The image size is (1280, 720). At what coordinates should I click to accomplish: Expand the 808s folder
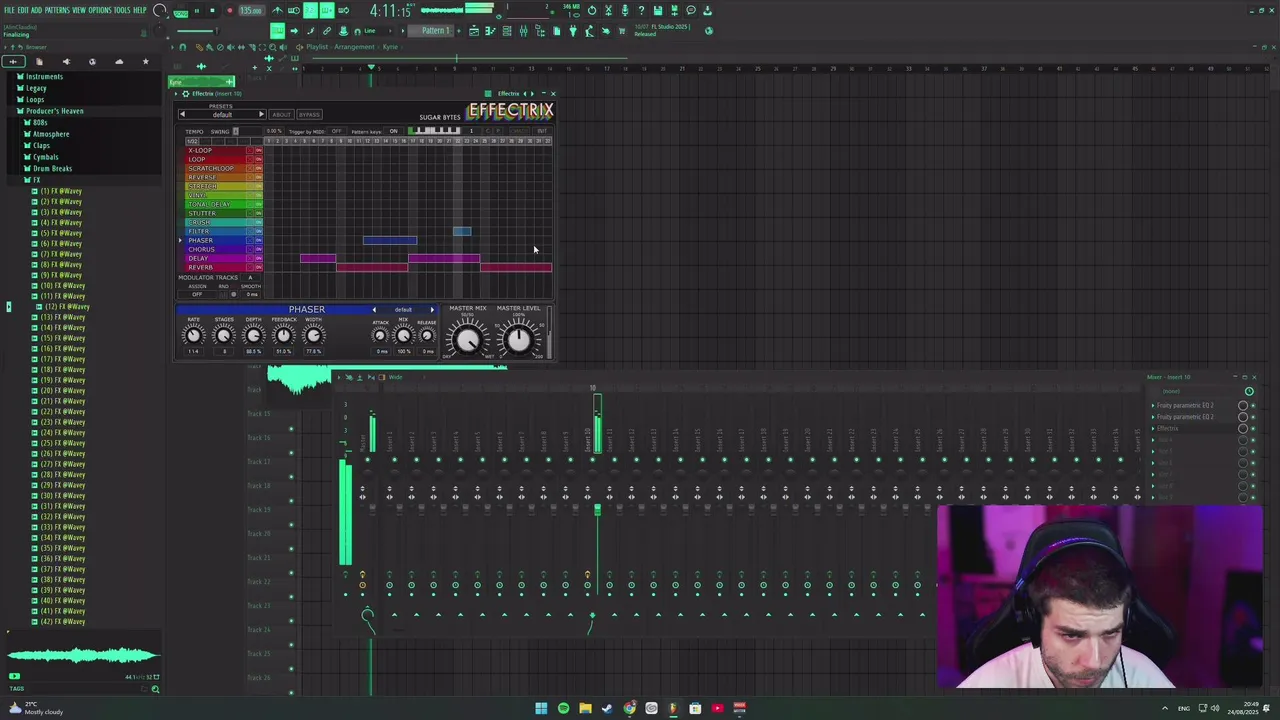pos(40,122)
